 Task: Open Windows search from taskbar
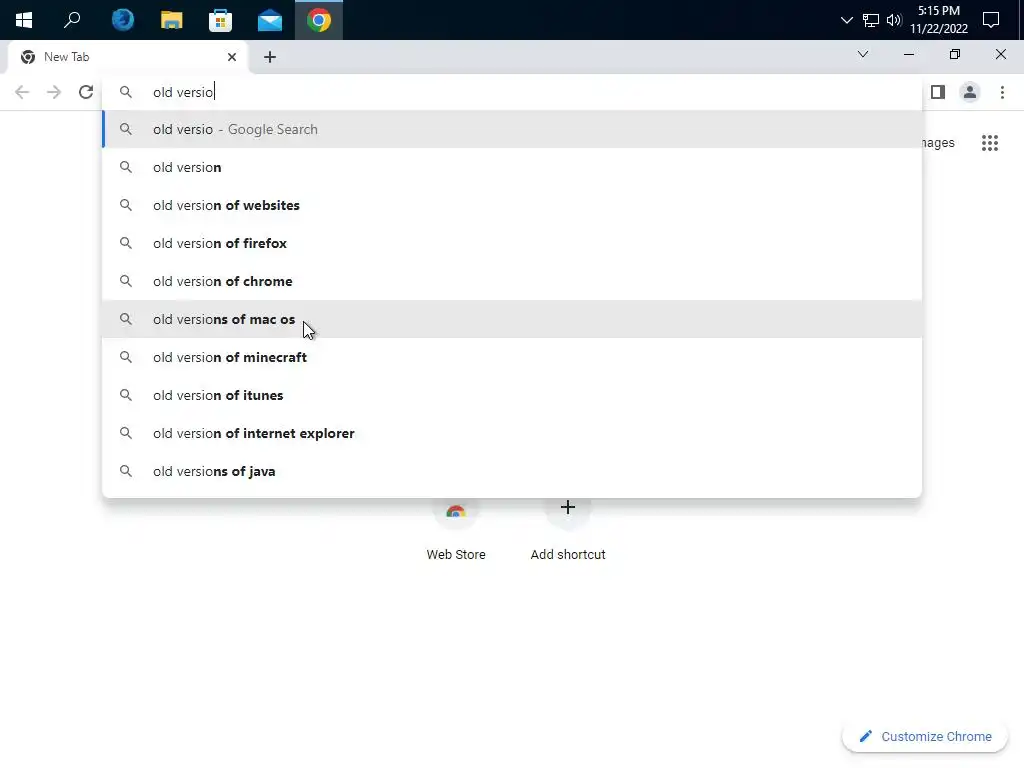point(72,20)
